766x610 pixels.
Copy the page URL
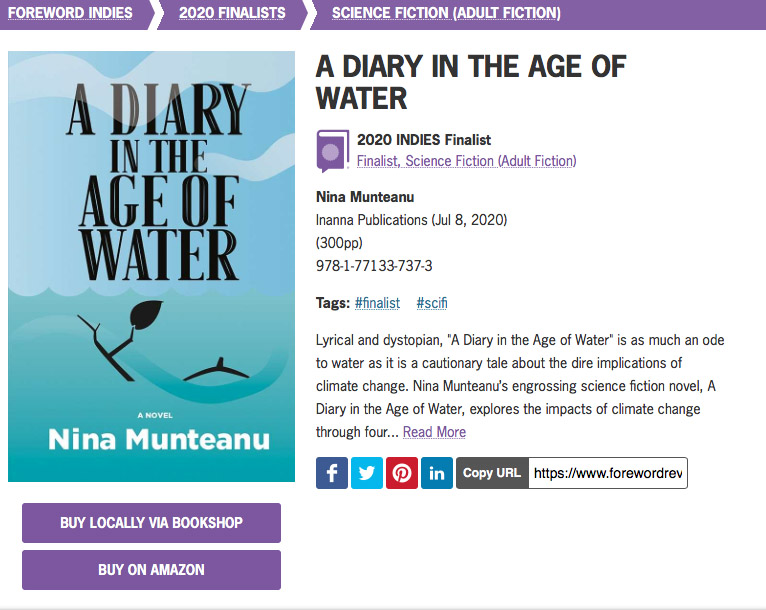tap(492, 473)
